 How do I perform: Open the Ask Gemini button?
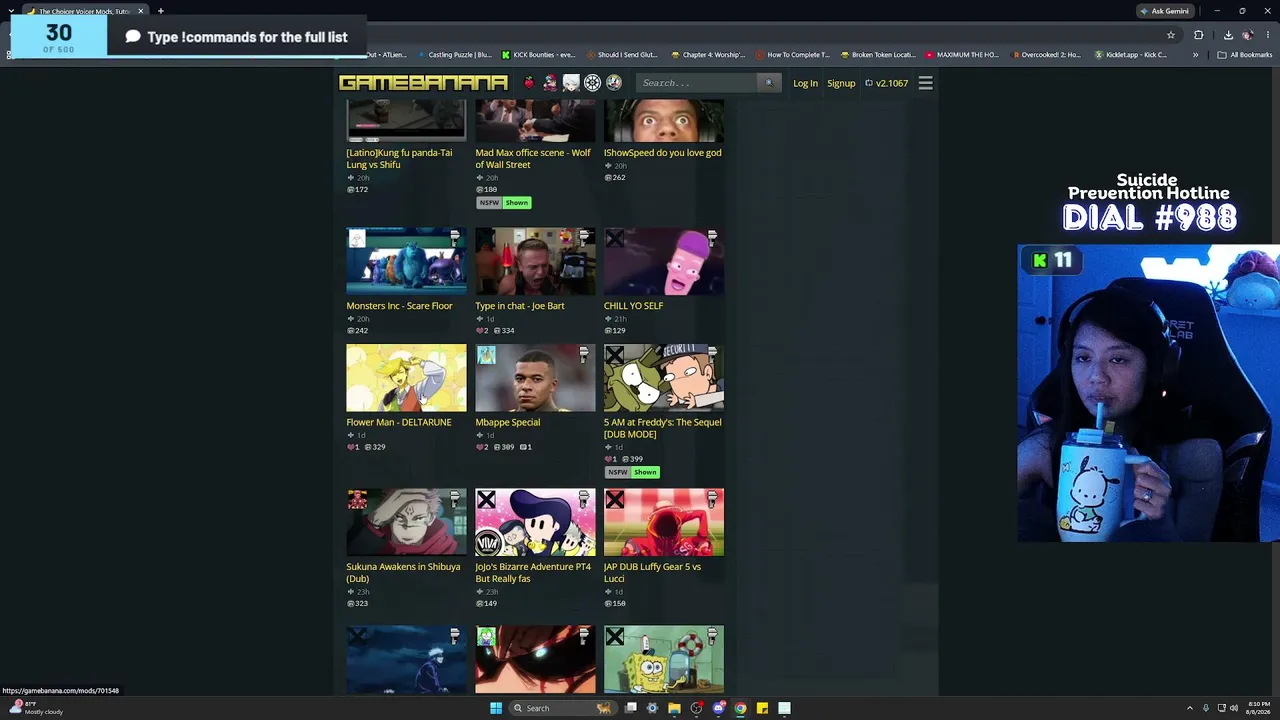point(1164,11)
